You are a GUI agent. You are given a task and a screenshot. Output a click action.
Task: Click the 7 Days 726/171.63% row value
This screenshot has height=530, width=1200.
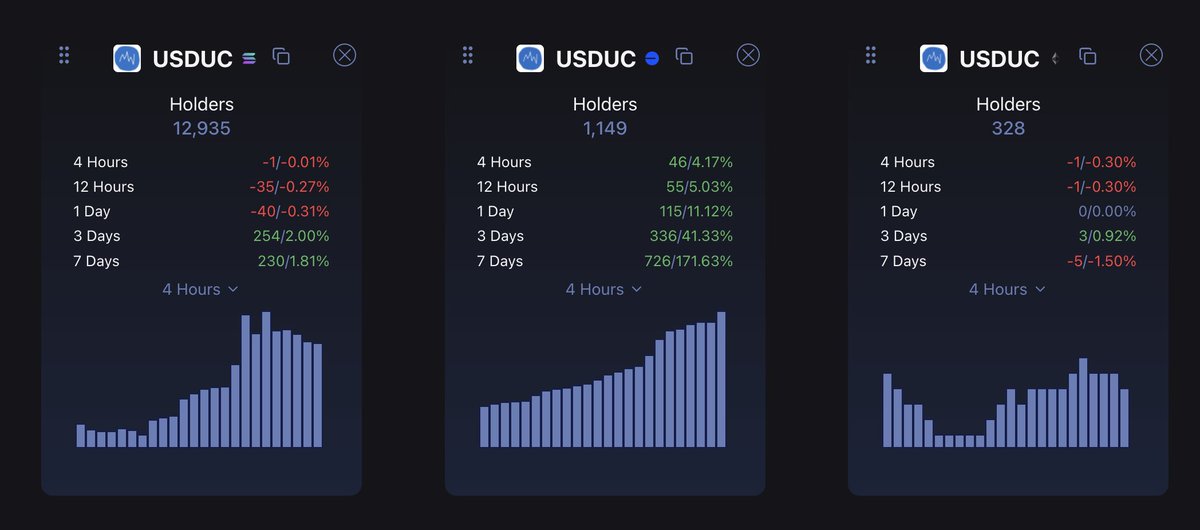pyautogui.click(x=688, y=261)
